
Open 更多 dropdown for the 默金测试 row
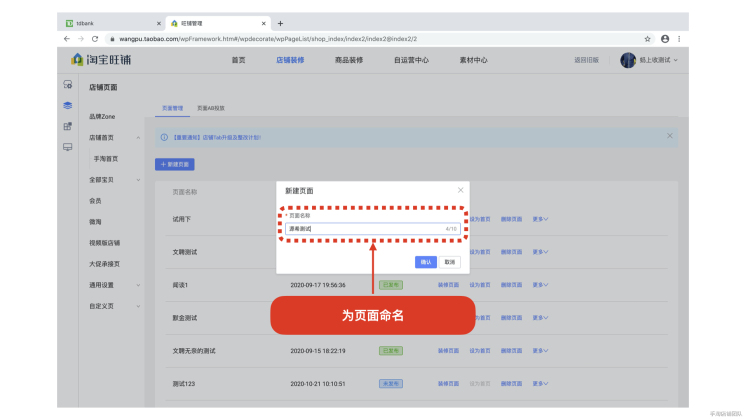(540, 318)
